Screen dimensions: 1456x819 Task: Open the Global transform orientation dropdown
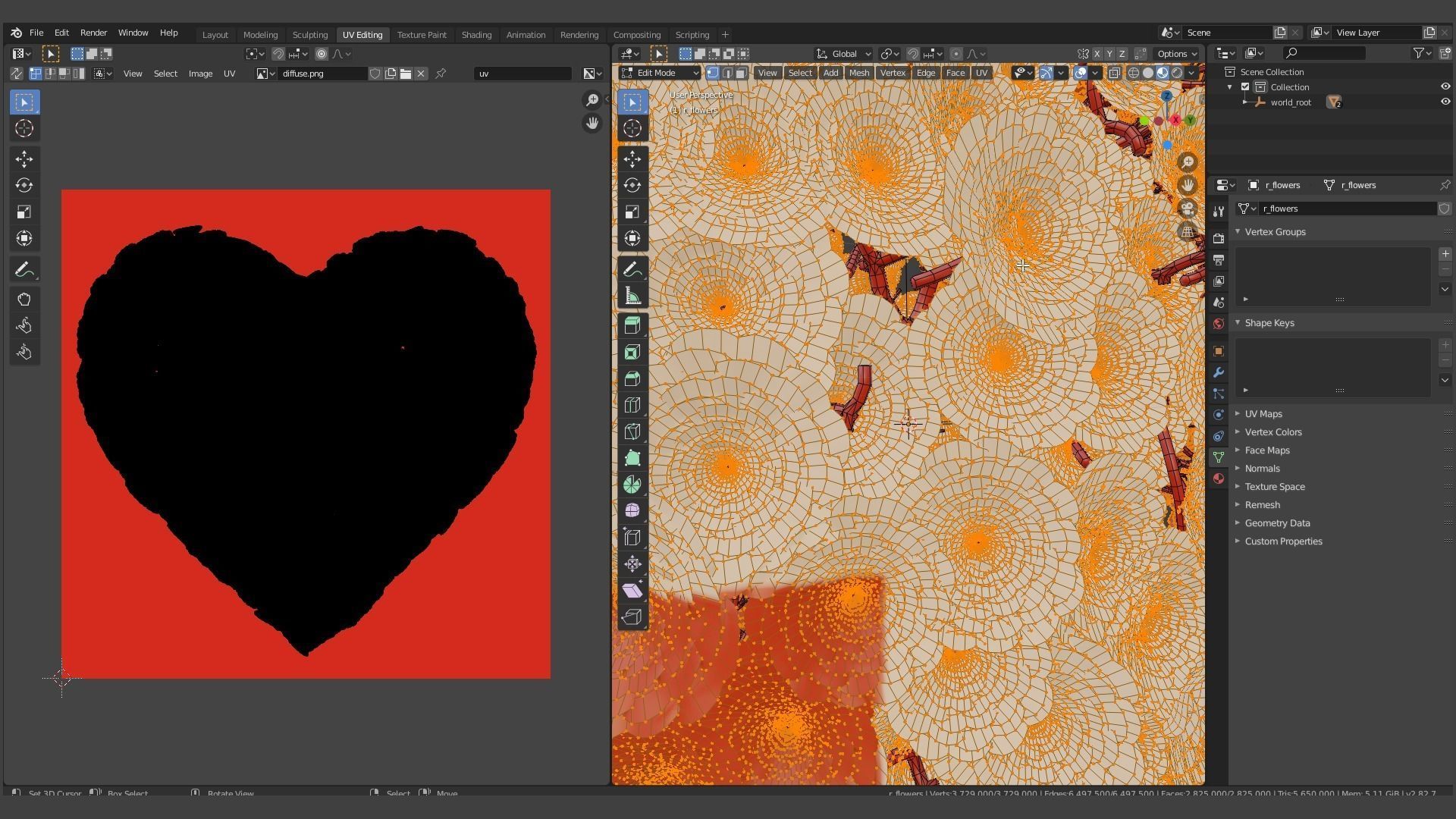pyautogui.click(x=844, y=54)
